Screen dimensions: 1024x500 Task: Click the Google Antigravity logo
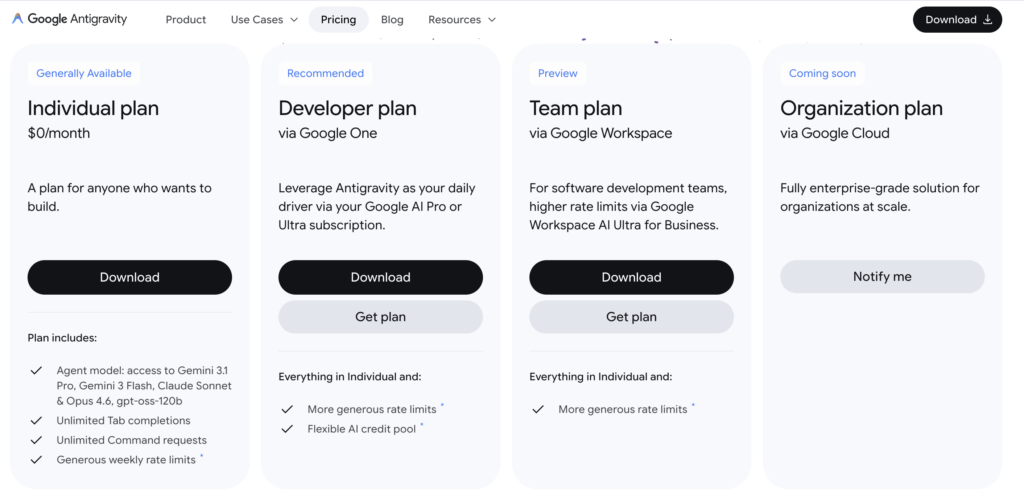pos(70,19)
